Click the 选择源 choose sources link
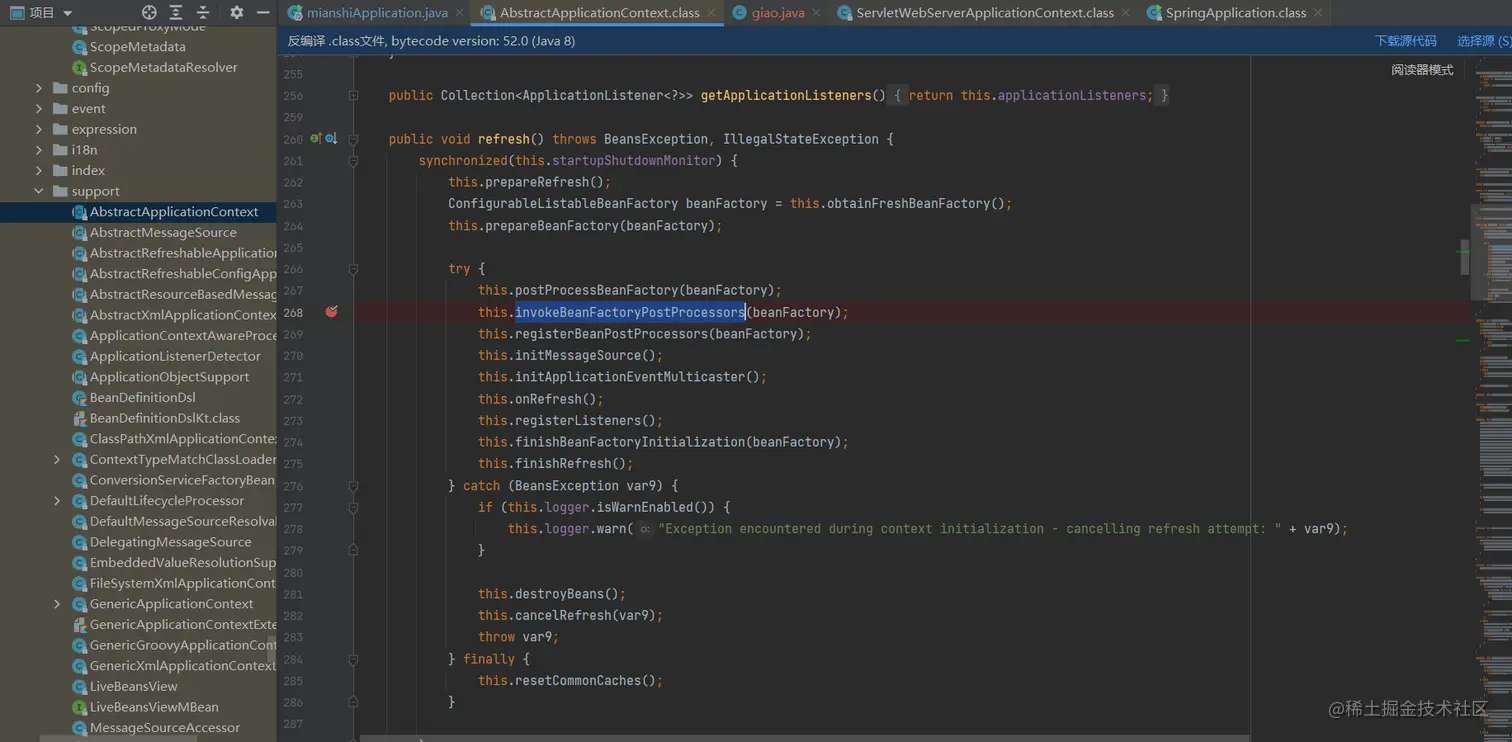 (x=1484, y=41)
